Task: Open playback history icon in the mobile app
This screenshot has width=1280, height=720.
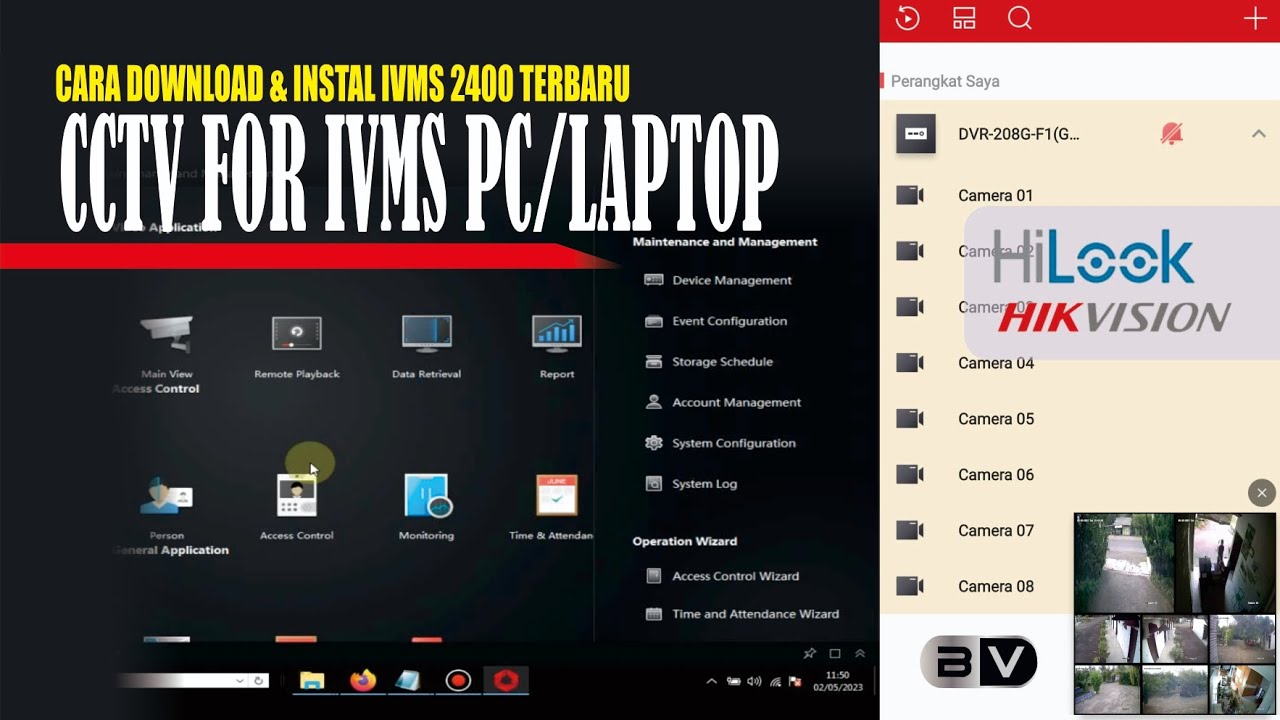Action: click(x=907, y=18)
